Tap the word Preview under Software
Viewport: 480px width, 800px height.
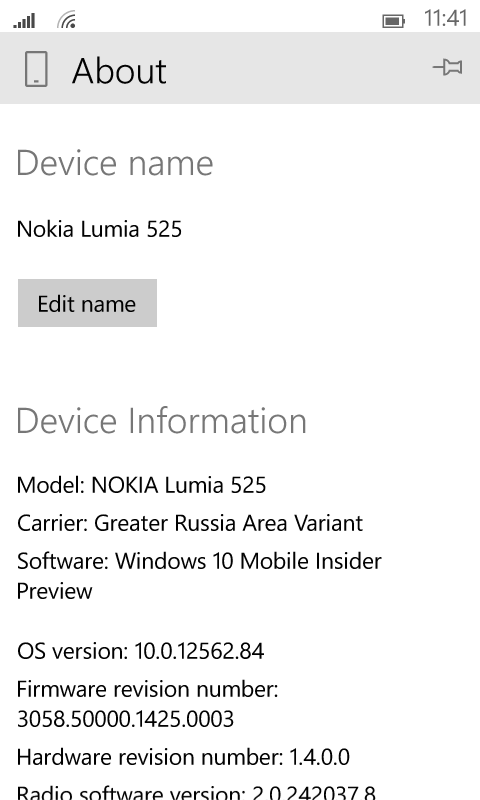tap(55, 592)
